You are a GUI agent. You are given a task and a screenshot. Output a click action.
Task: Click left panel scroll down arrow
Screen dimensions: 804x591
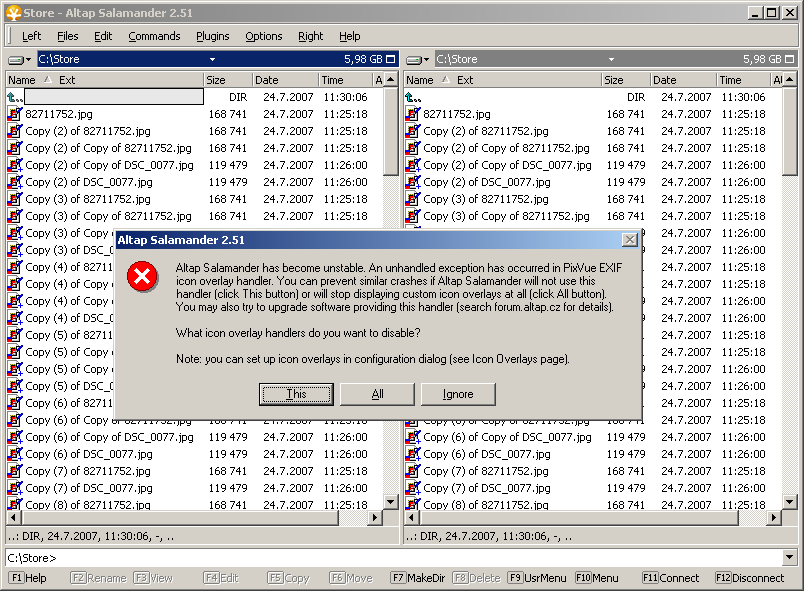pyautogui.click(x=391, y=502)
